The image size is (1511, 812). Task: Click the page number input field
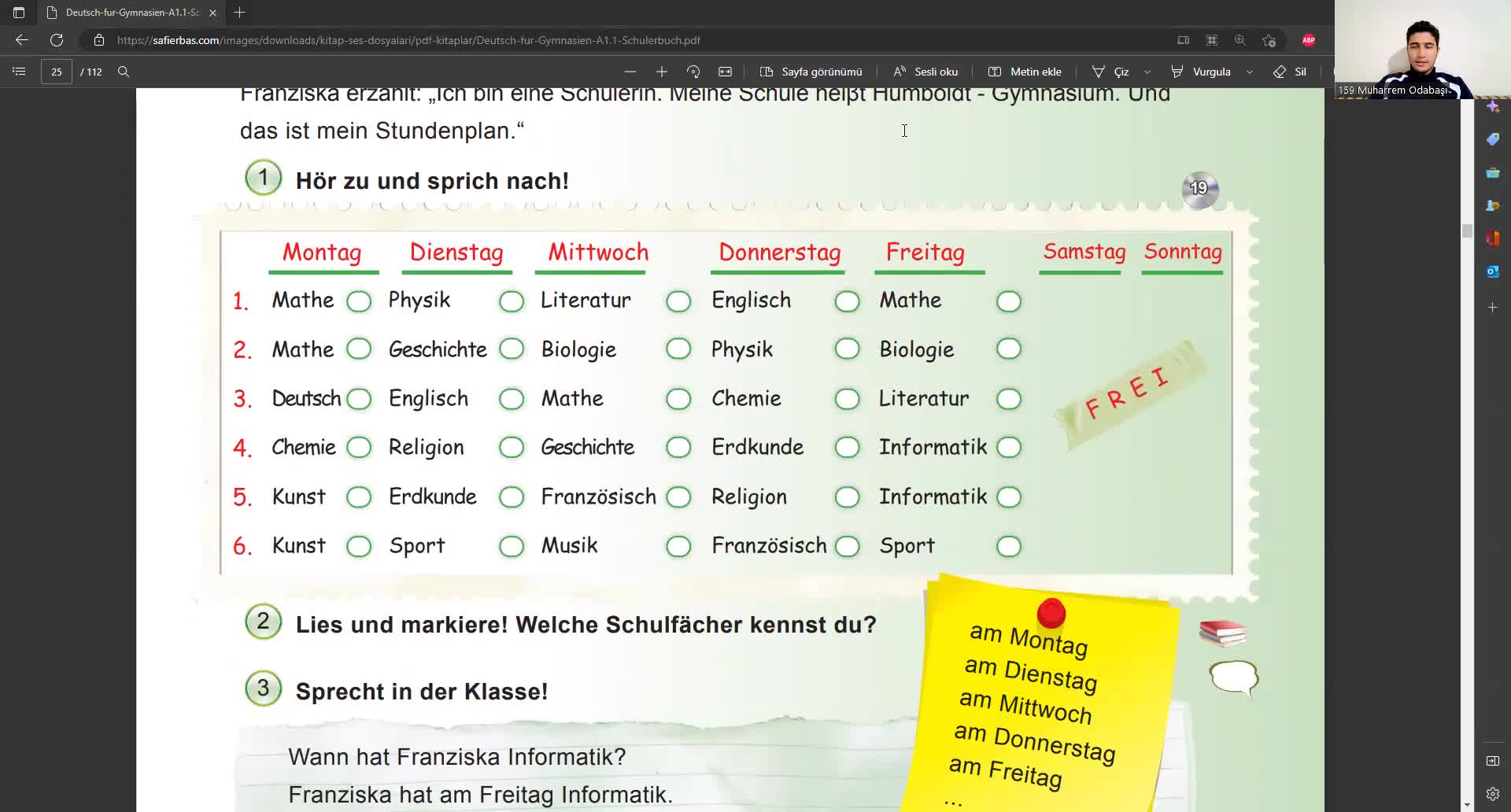57,72
